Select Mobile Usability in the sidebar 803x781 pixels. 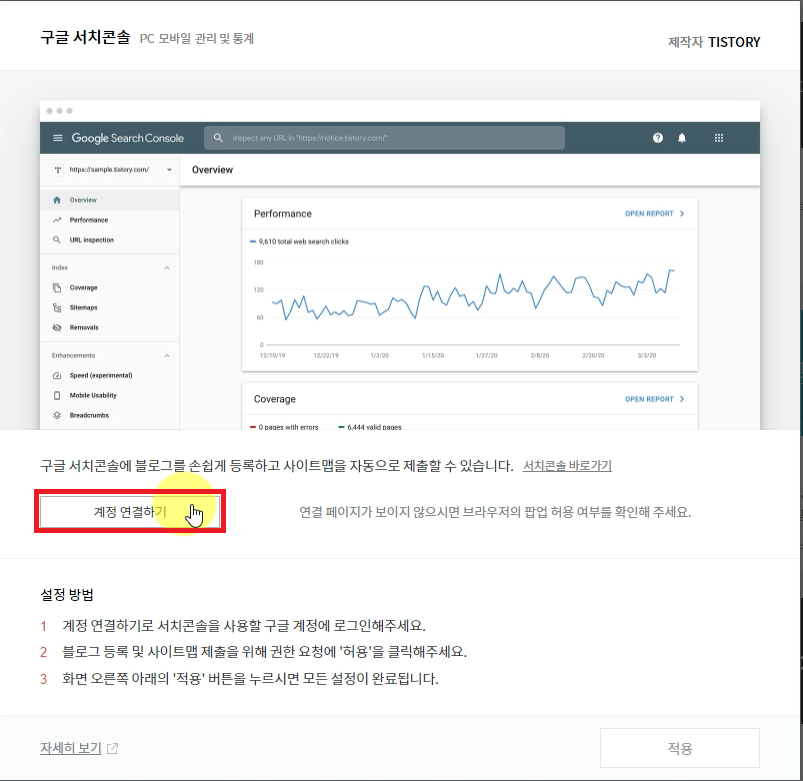click(110, 395)
